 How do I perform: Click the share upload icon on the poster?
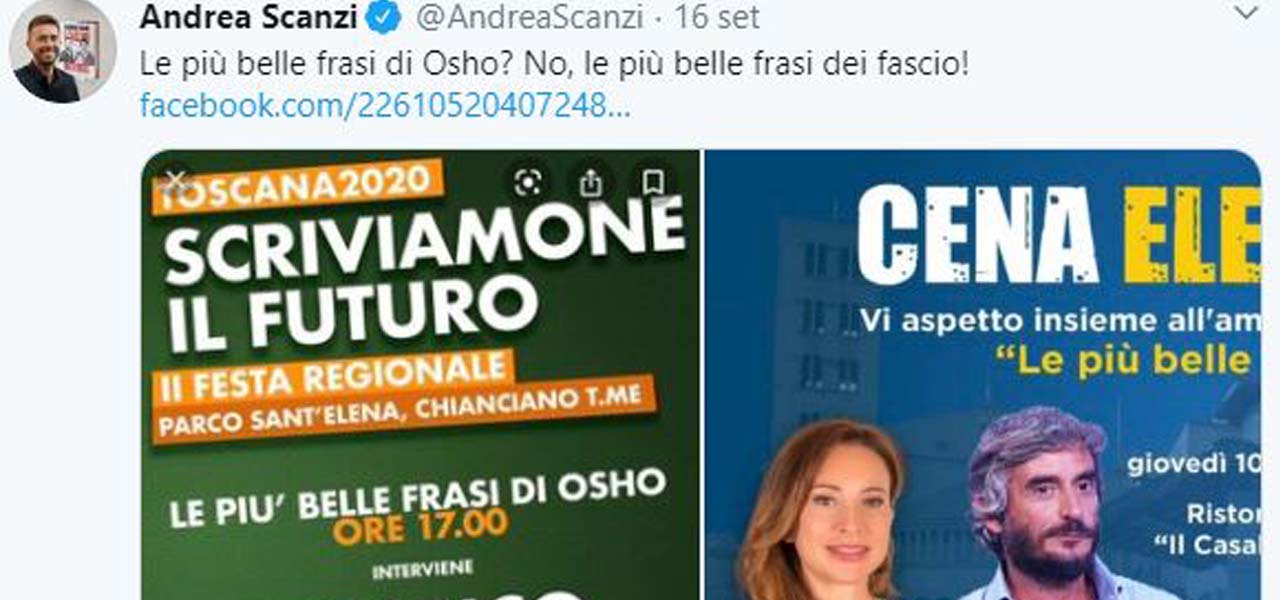591,182
